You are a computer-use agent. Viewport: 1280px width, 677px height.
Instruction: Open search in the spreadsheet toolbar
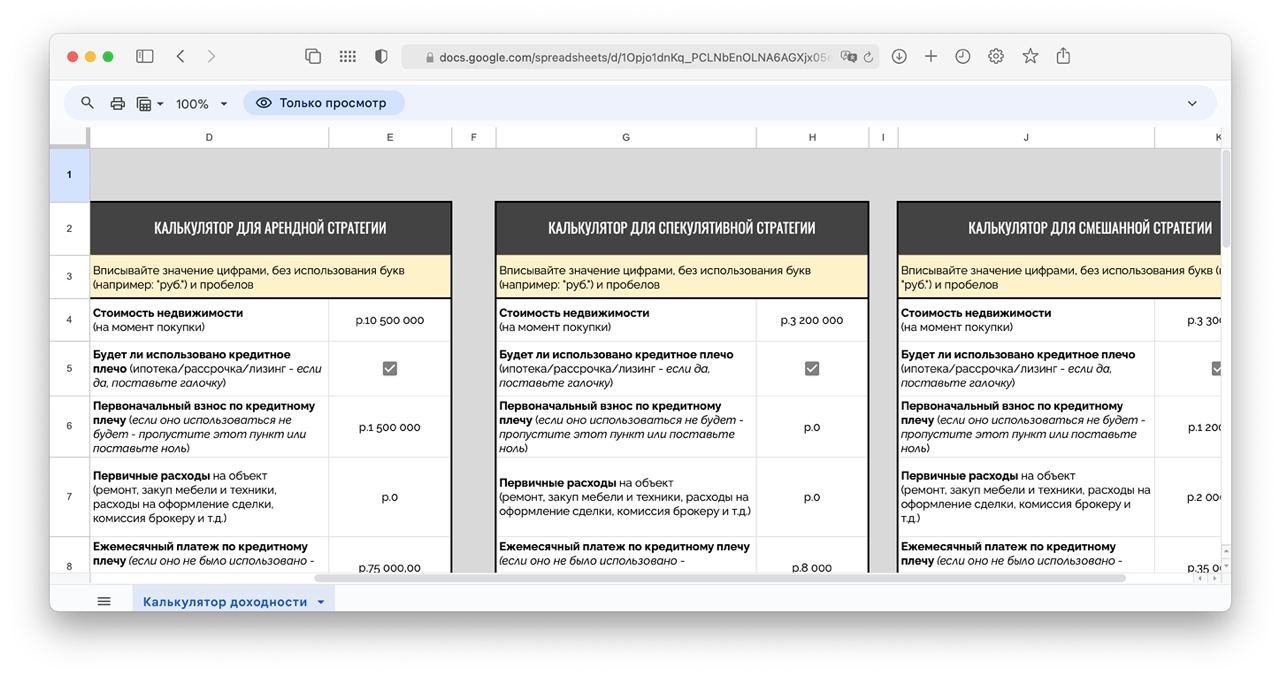click(88, 103)
